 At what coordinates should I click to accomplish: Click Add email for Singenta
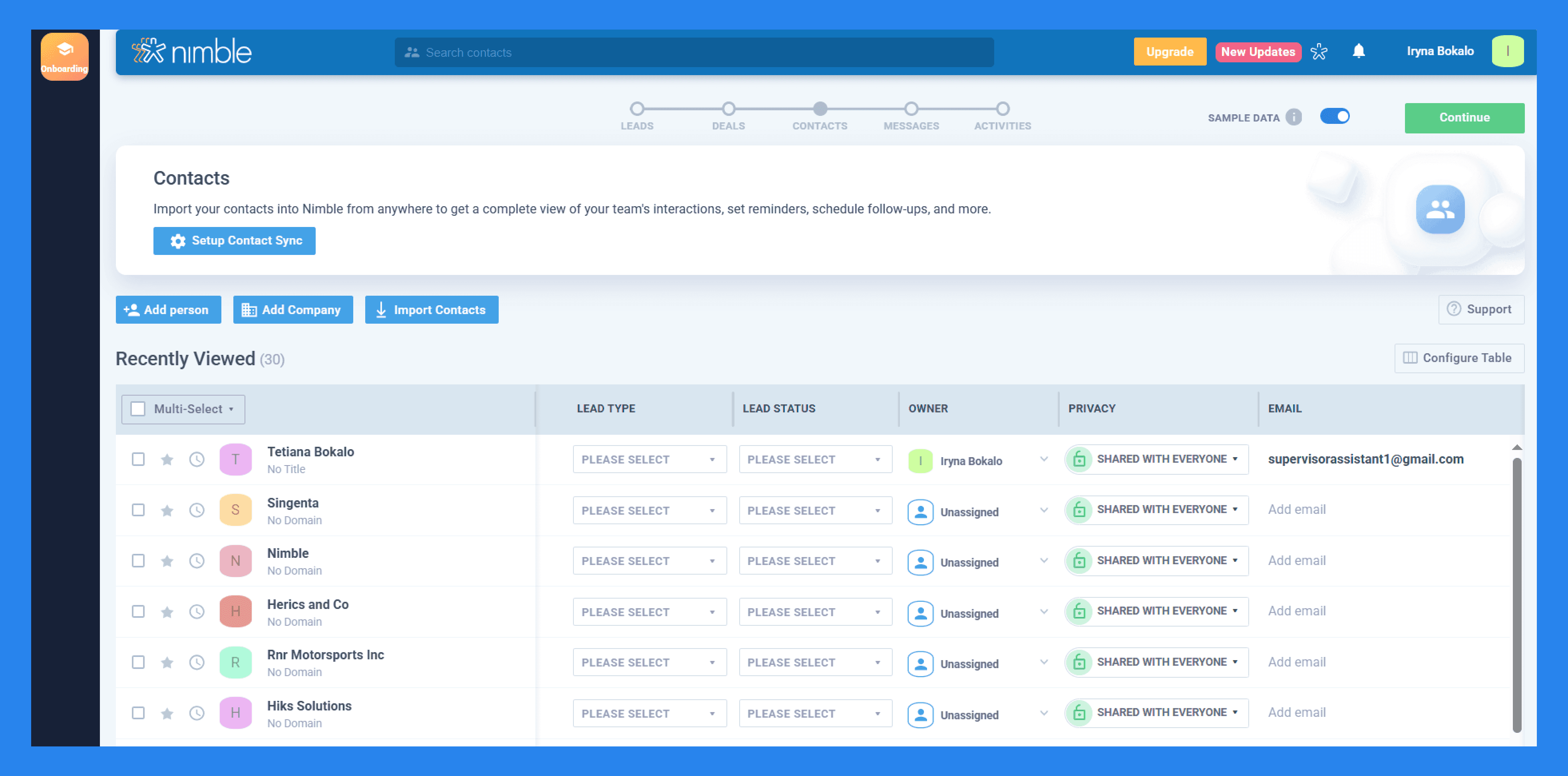click(1297, 510)
